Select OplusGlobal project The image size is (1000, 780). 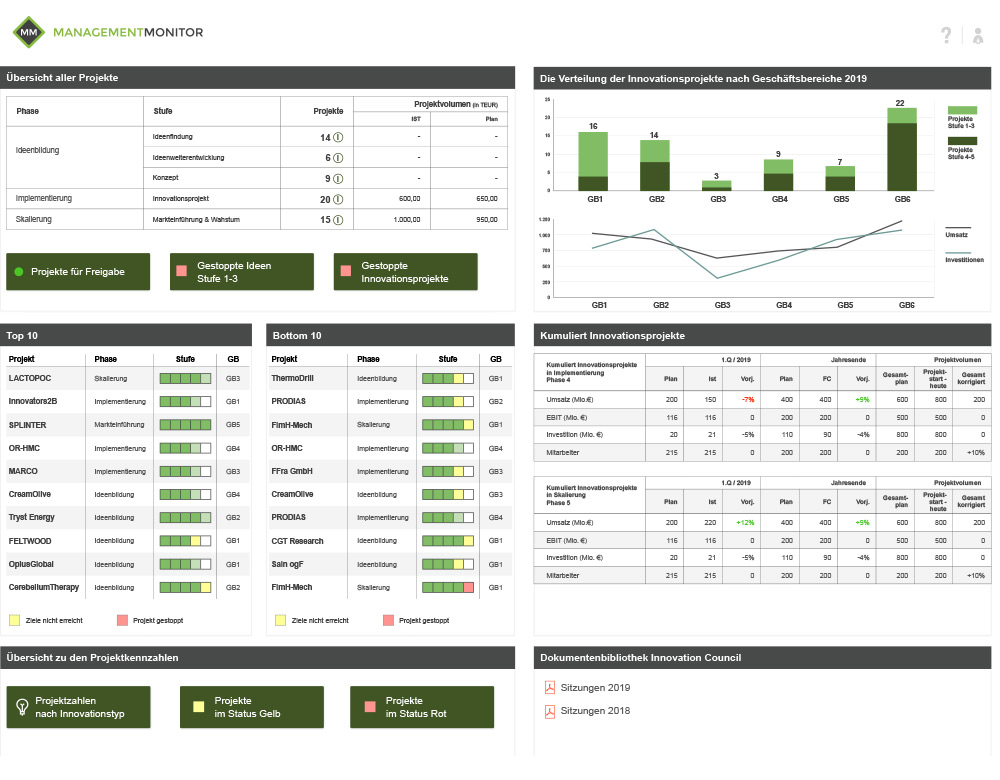coord(31,564)
